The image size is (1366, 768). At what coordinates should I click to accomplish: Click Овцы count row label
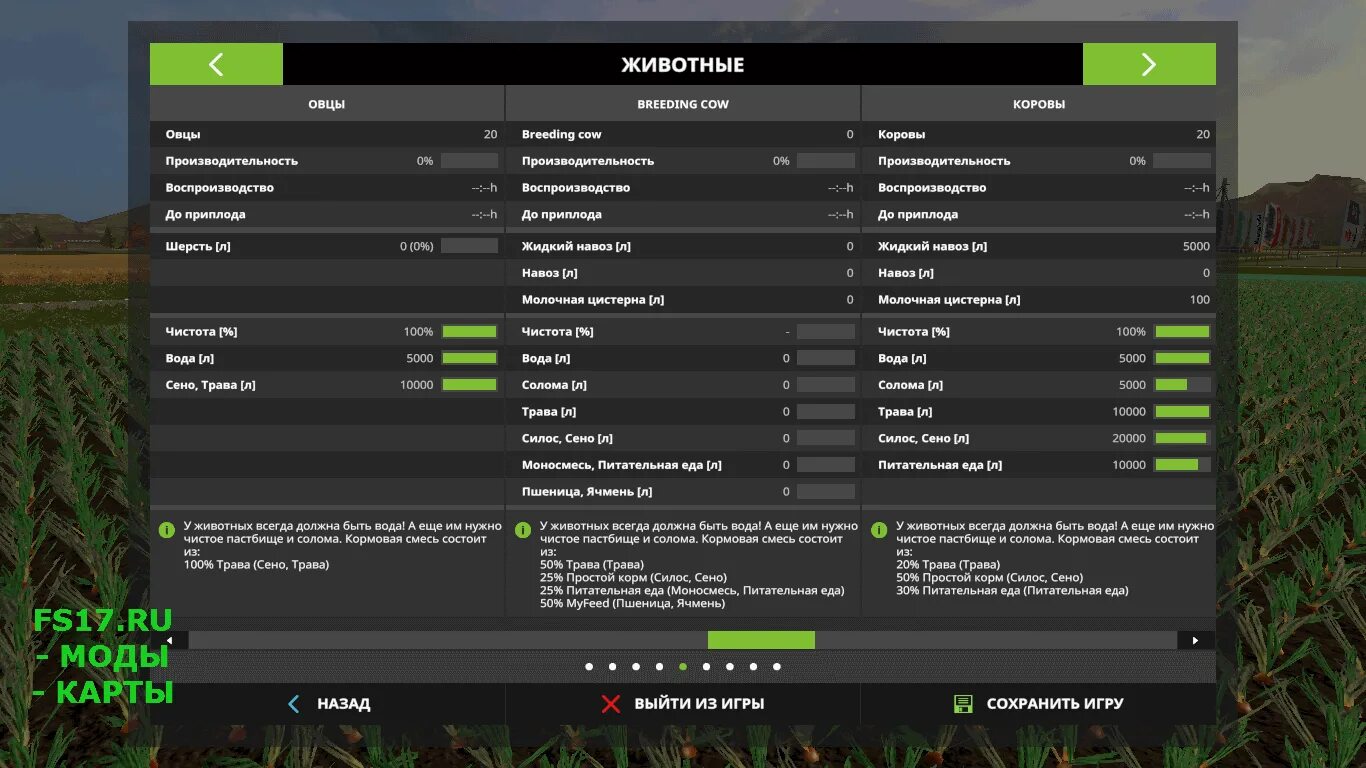[183, 134]
